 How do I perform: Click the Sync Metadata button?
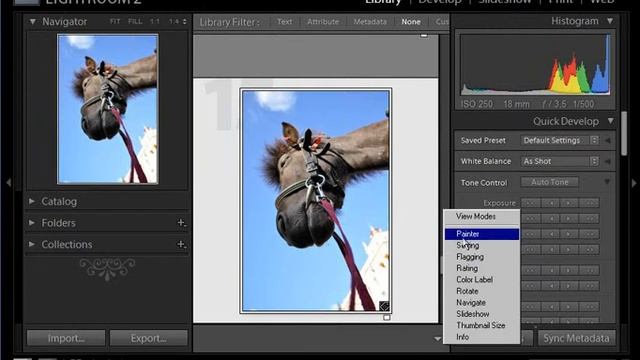coord(576,338)
